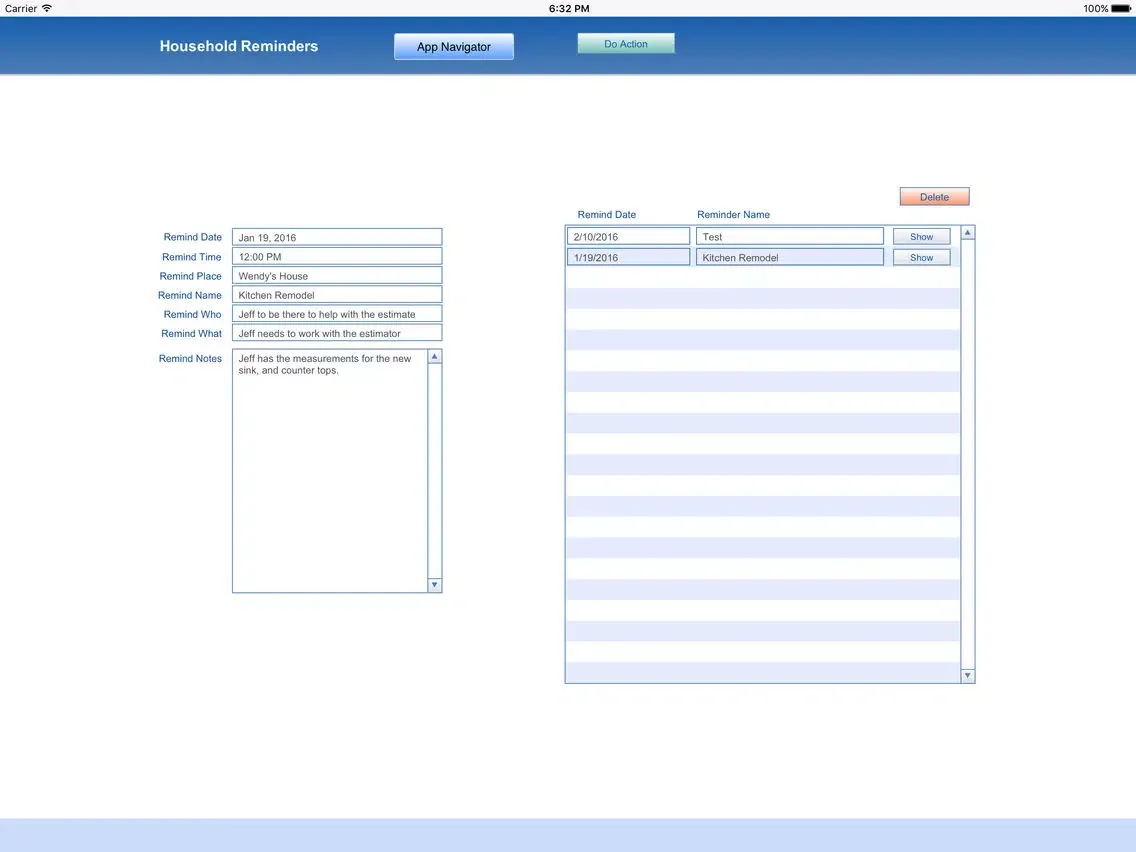The height and width of the screenshot is (852, 1136).
Task: Focus the Remind What field
Action: pos(337,333)
